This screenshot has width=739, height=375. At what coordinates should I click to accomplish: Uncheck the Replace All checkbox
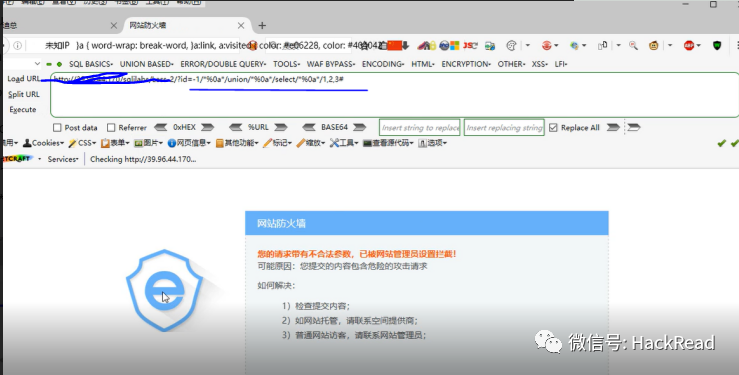(x=553, y=128)
